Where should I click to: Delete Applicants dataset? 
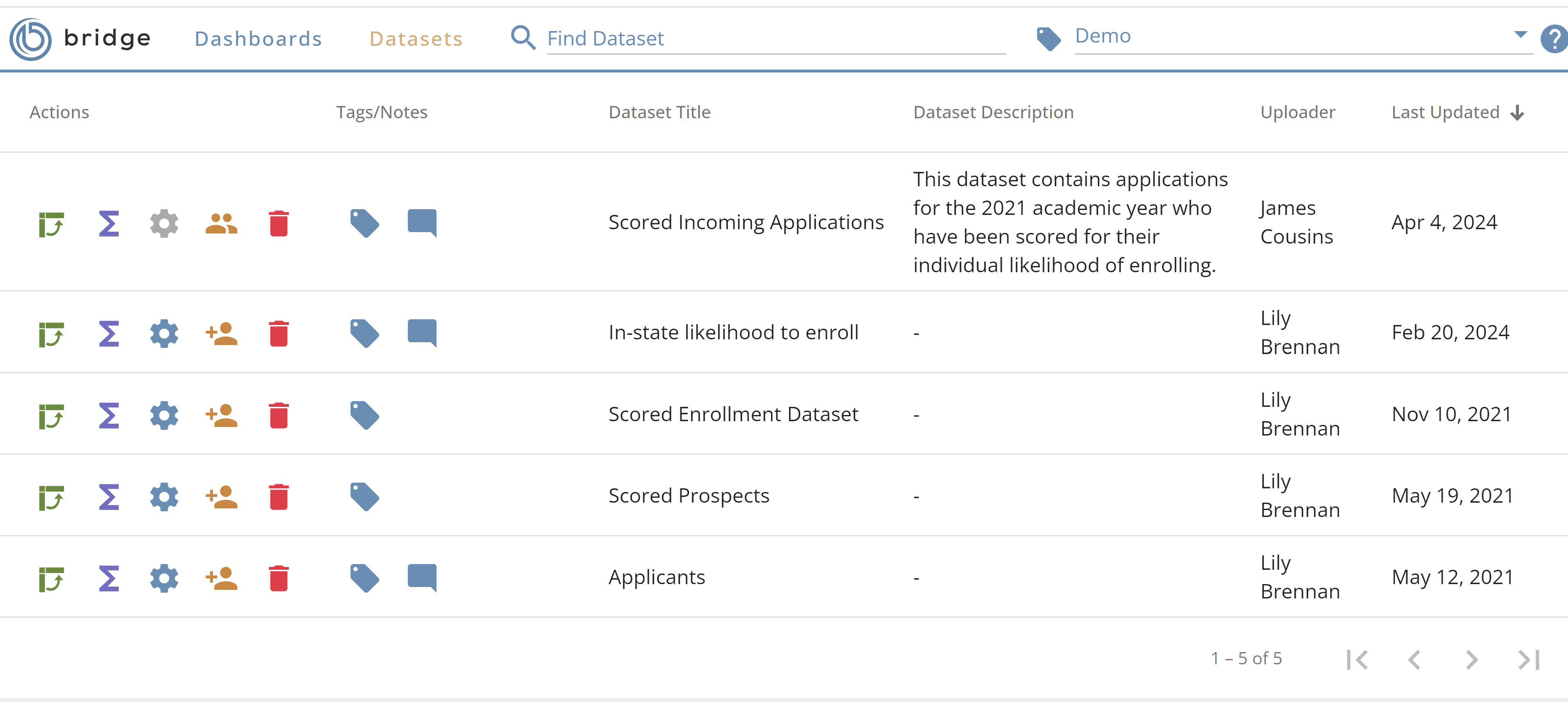pyautogui.click(x=279, y=578)
